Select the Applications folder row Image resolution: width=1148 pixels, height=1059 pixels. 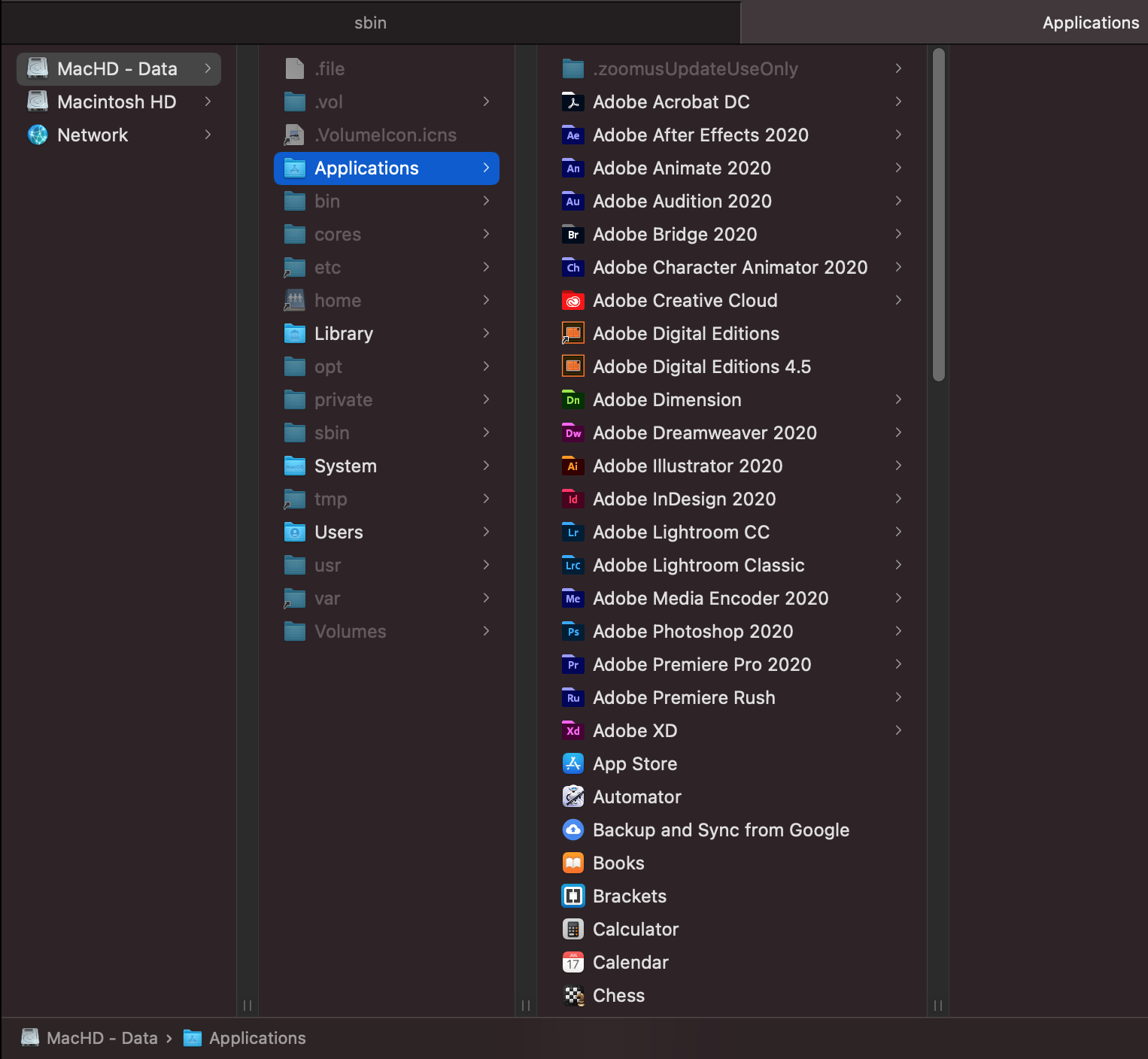387,168
